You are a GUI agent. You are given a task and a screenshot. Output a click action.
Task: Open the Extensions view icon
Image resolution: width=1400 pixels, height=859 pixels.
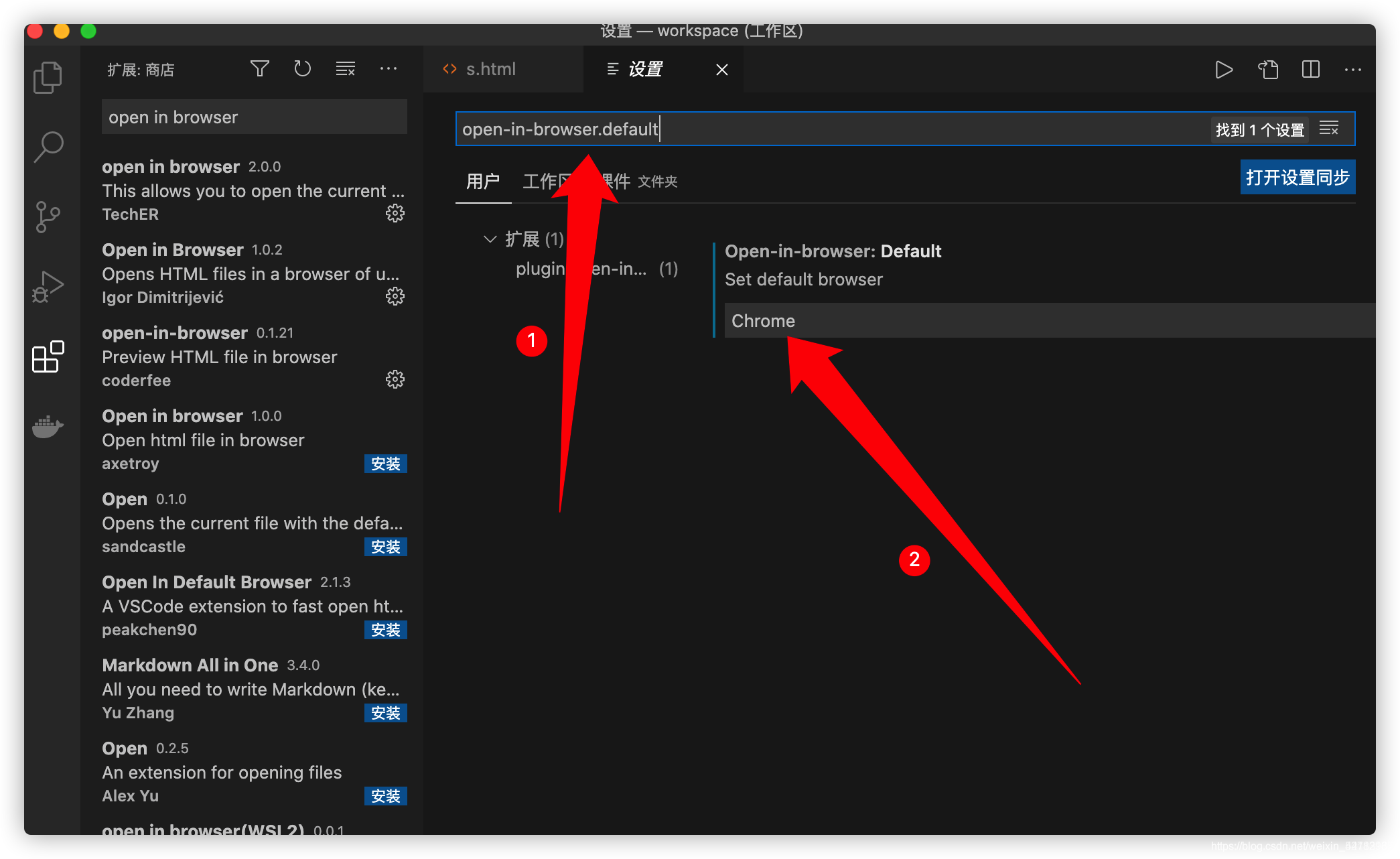pyautogui.click(x=48, y=356)
